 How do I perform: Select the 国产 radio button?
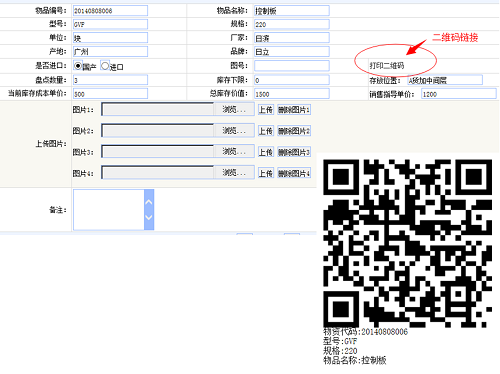point(77,66)
